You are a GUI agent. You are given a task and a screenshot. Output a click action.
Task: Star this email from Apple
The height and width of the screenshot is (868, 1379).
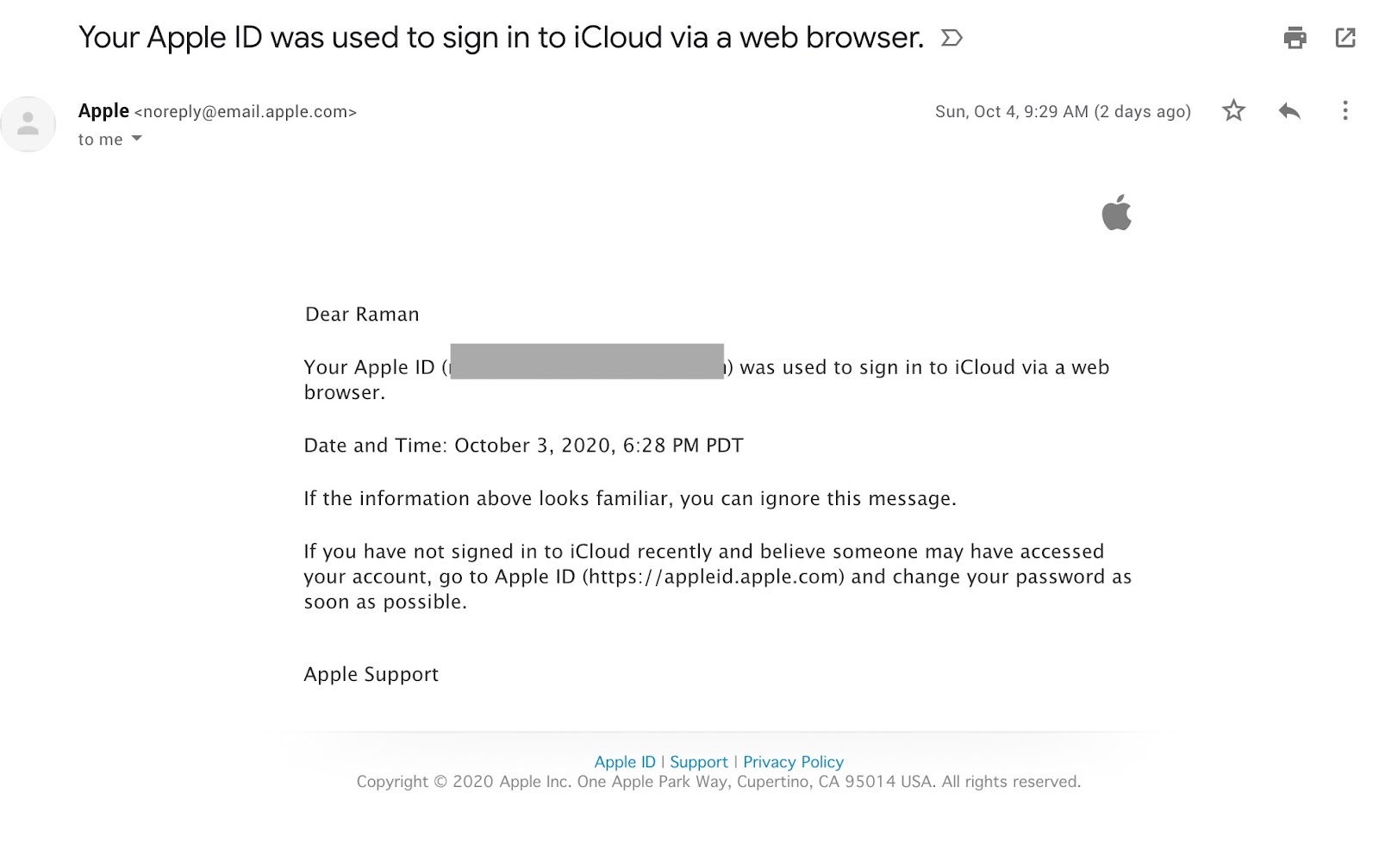click(x=1233, y=110)
